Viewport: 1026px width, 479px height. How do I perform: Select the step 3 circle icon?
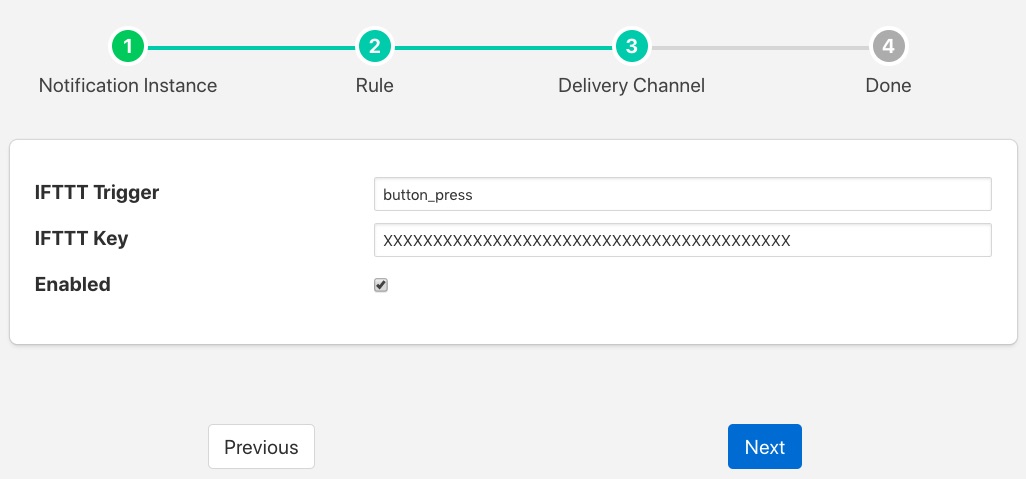[631, 46]
